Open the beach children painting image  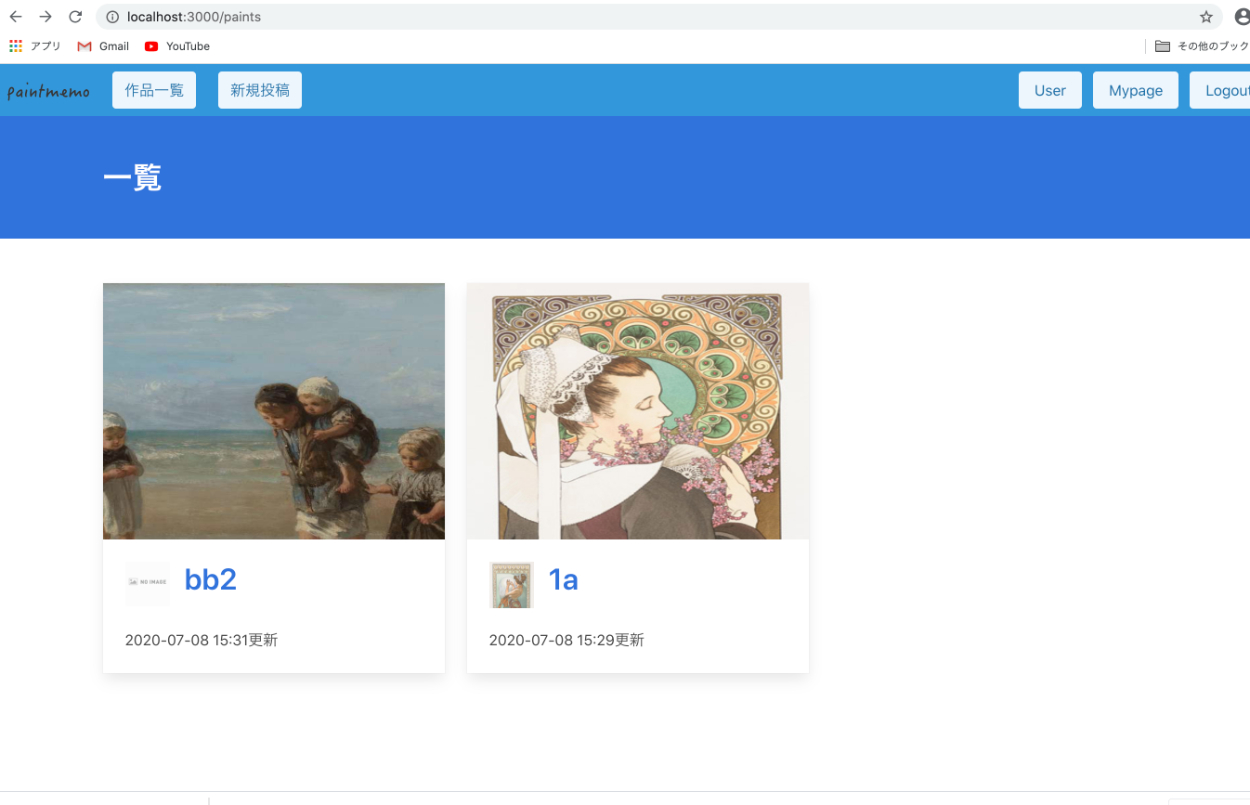[274, 411]
